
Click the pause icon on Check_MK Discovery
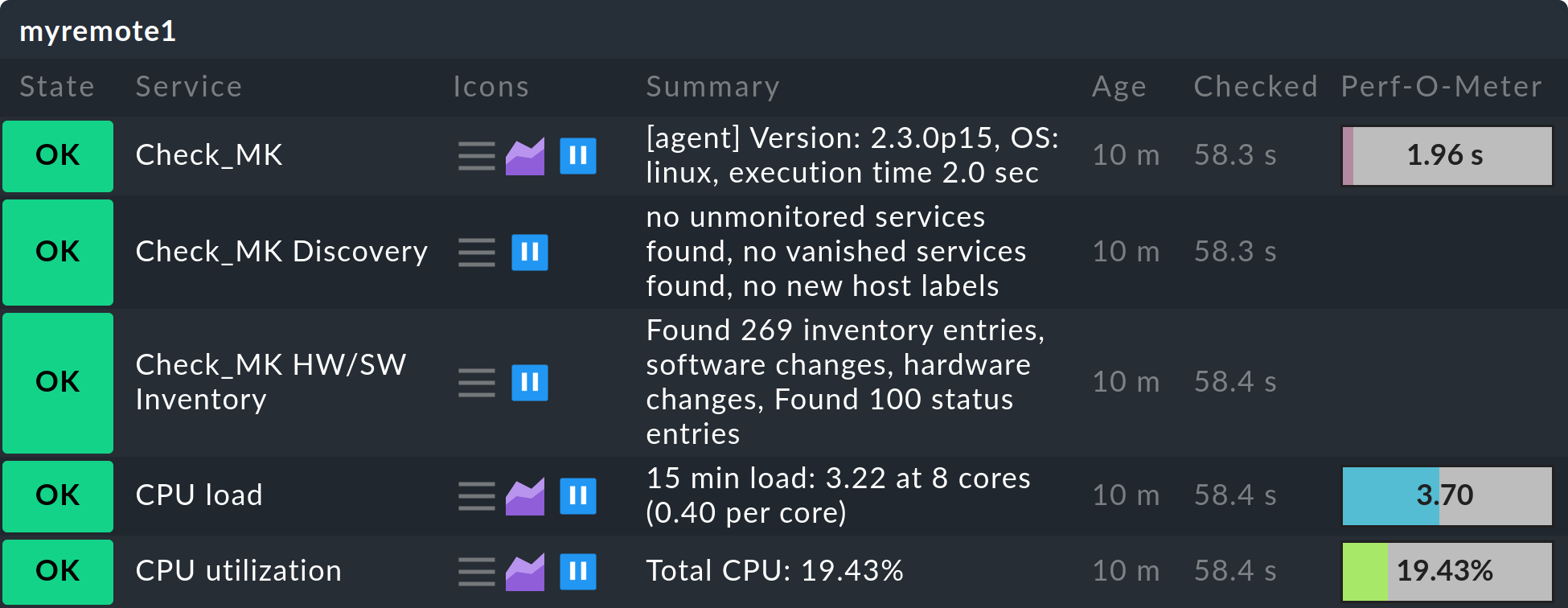(x=530, y=253)
